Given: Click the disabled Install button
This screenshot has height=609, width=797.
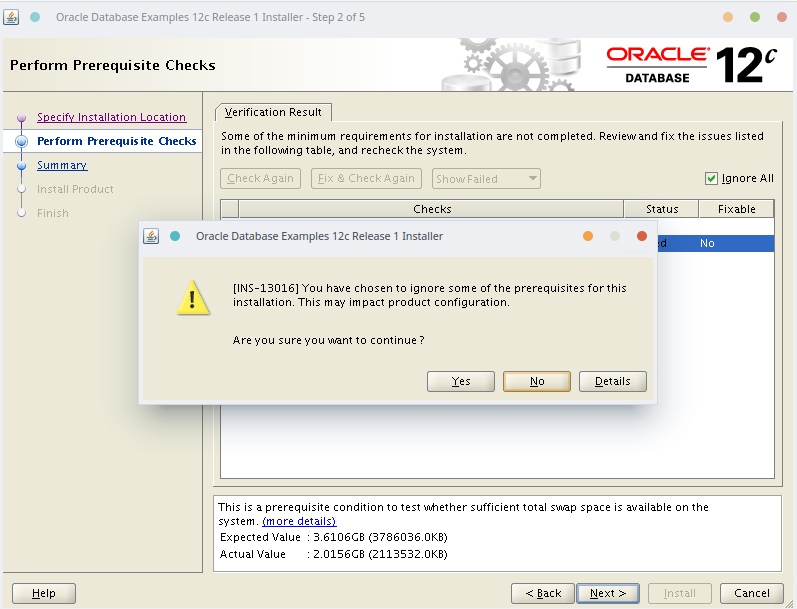Looking at the screenshot, I should pyautogui.click(x=680, y=593).
